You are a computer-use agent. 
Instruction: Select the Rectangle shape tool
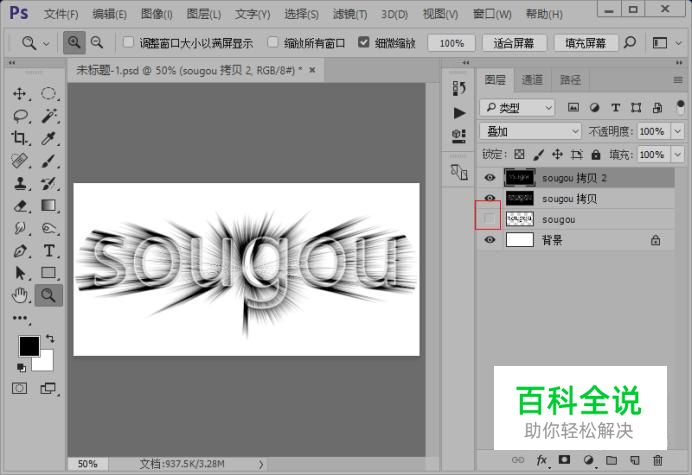pyautogui.click(x=49, y=273)
